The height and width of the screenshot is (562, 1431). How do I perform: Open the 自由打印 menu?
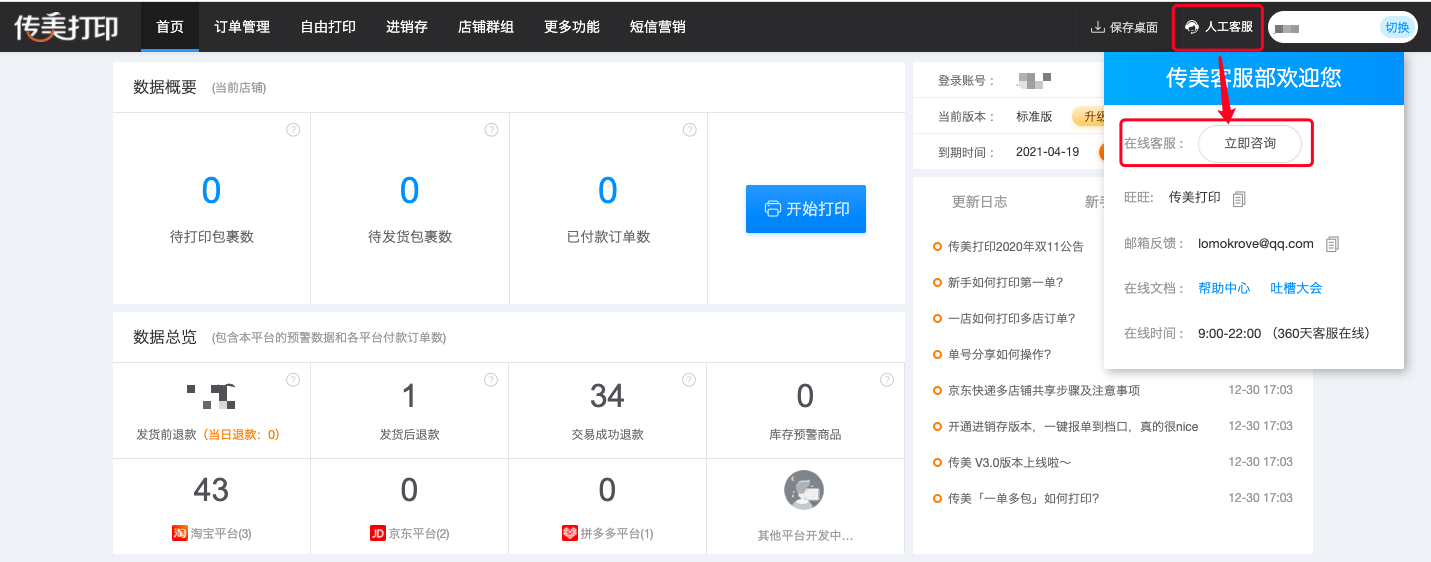click(328, 27)
